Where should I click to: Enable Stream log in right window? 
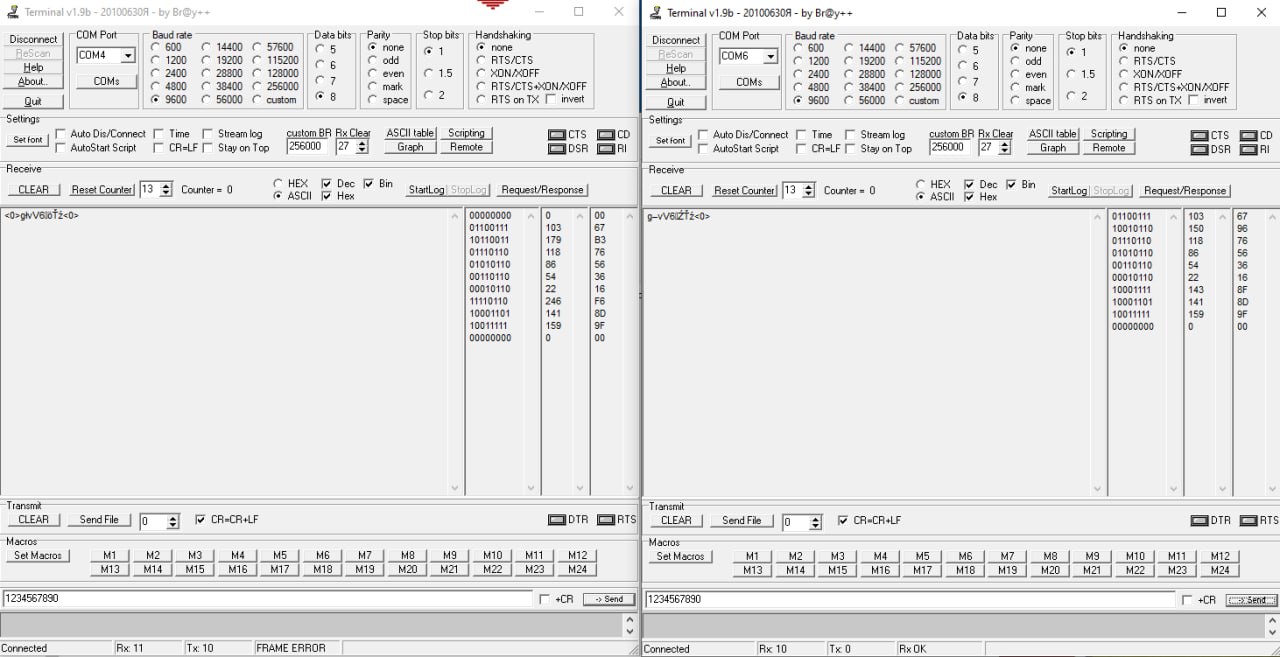coord(875,135)
